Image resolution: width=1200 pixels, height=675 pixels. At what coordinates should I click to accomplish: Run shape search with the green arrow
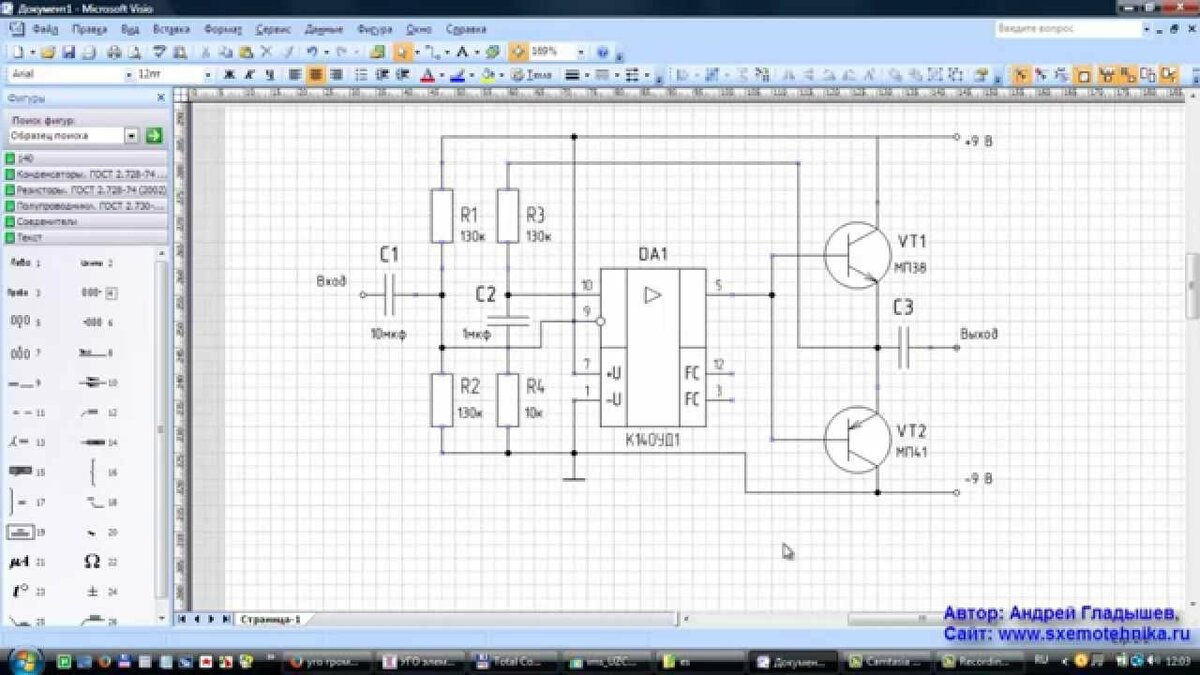[x=154, y=135]
